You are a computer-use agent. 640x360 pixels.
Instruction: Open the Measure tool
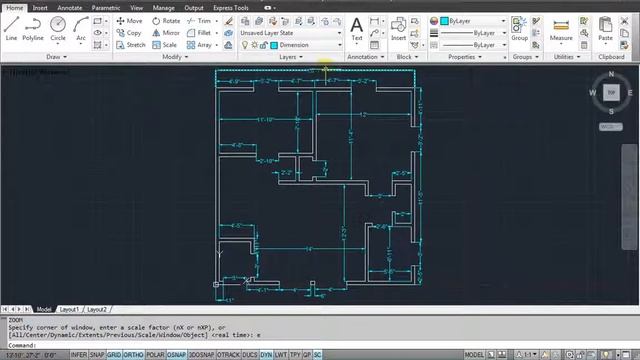(x=561, y=28)
